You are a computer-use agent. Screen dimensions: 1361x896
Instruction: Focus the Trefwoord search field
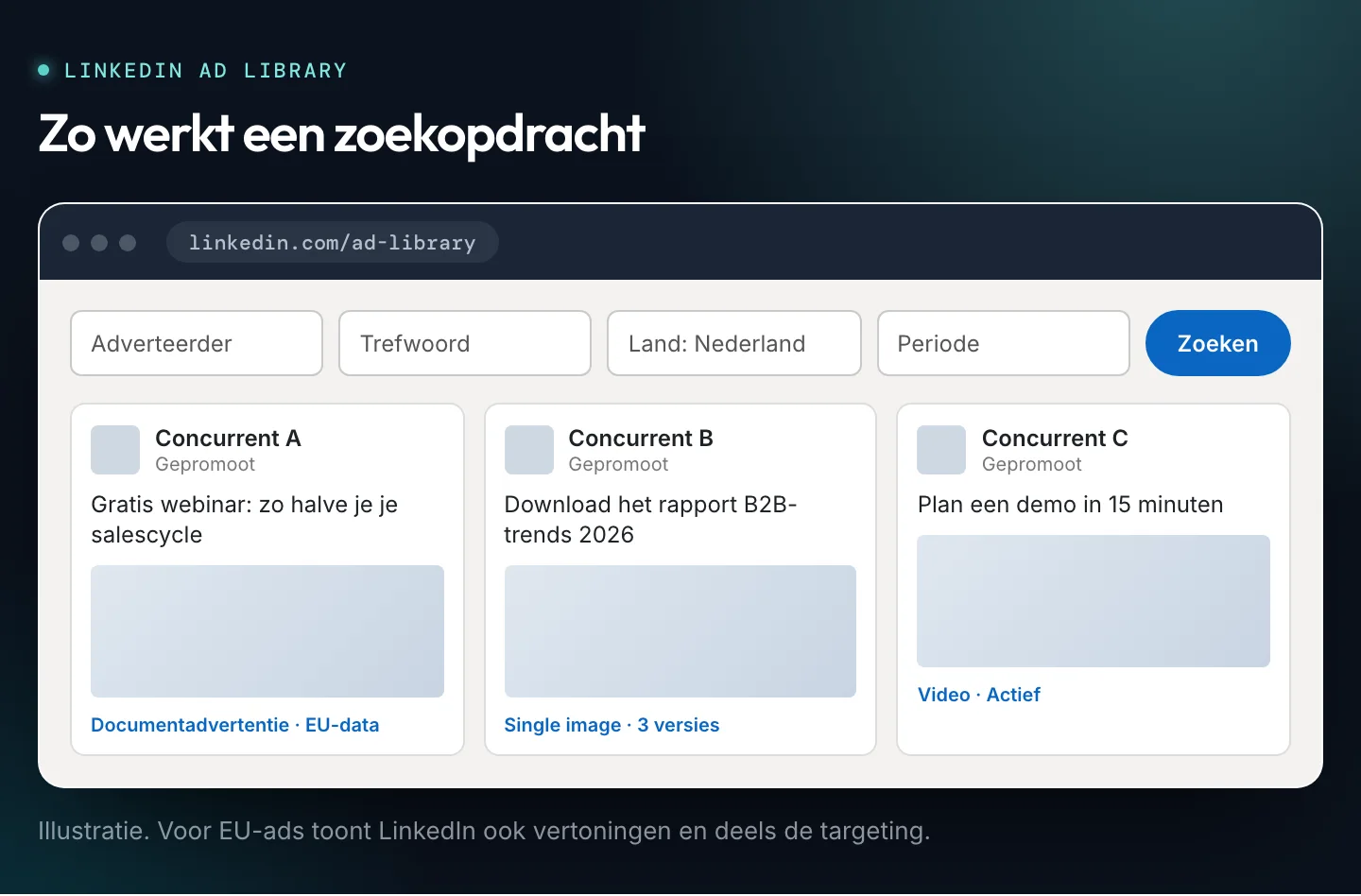pos(465,343)
